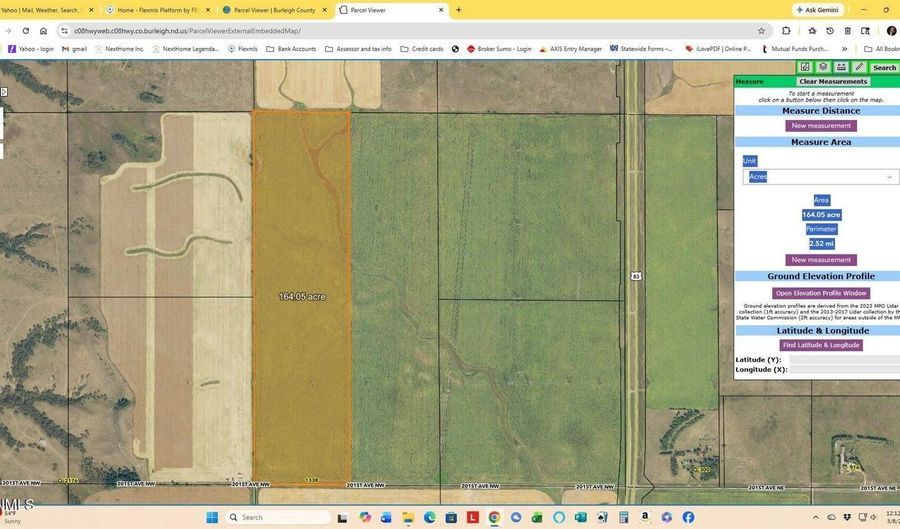Open File Explorer from taskbar
Screen dimensions: 900x529
pos(408,517)
